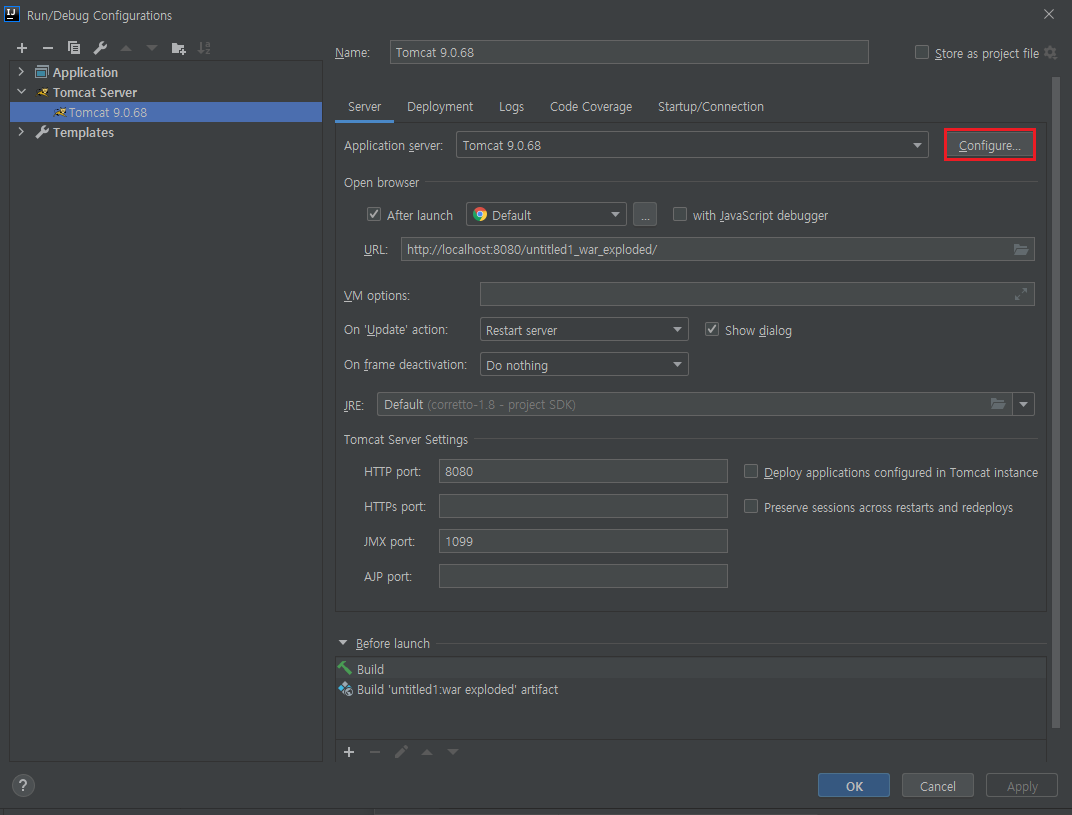Click the Apply button
The height and width of the screenshot is (815, 1072).
click(x=1022, y=786)
